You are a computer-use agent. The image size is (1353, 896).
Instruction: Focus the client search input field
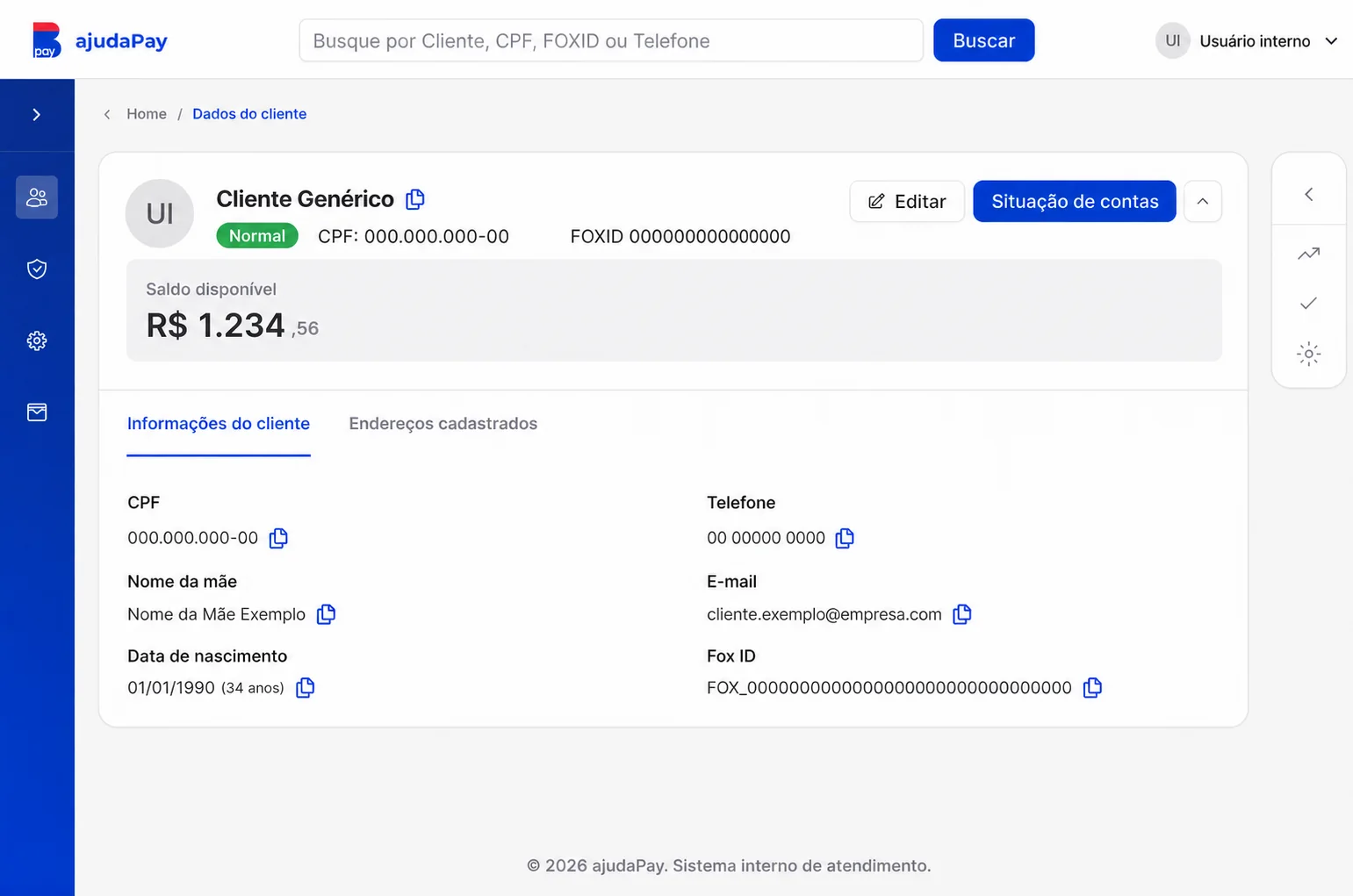pos(611,40)
